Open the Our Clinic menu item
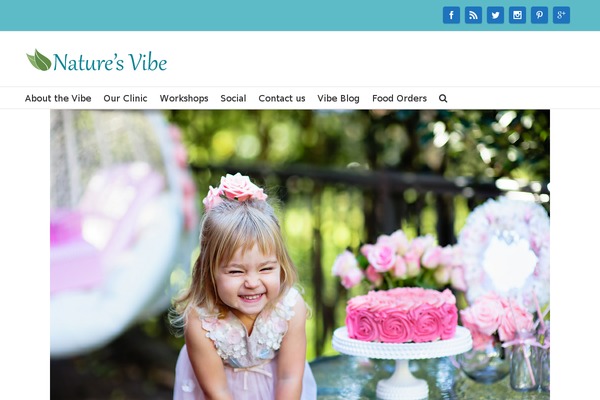 click(x=126, y=98)
